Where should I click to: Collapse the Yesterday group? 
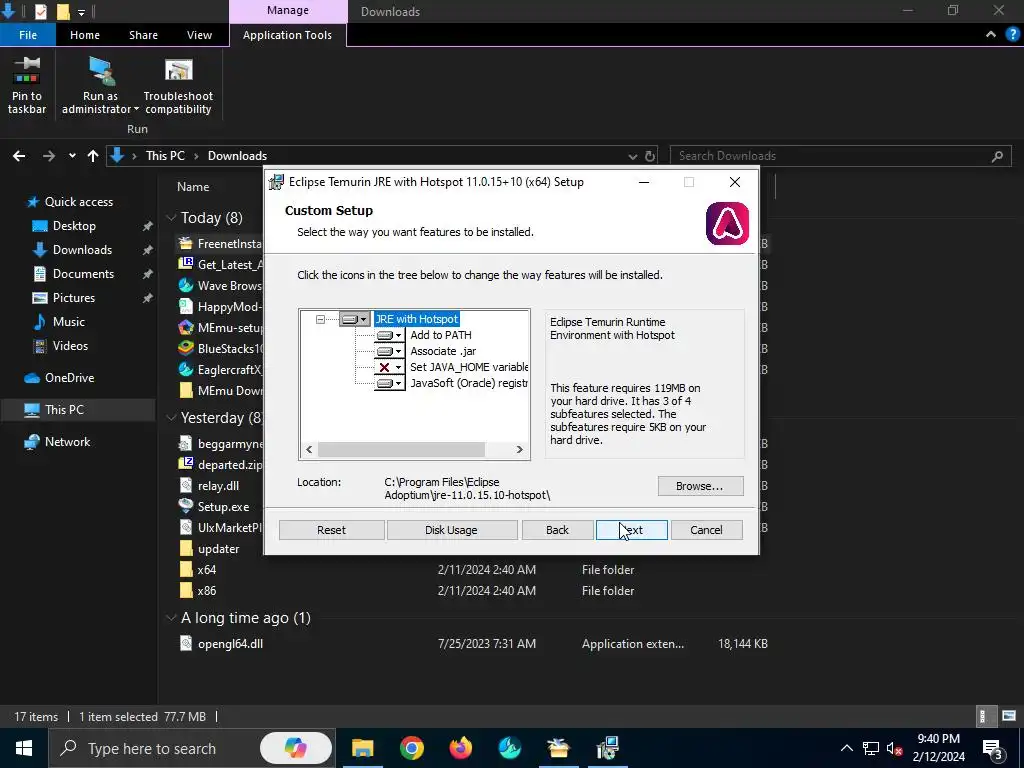pyautogui.click(x=171, y=417)
